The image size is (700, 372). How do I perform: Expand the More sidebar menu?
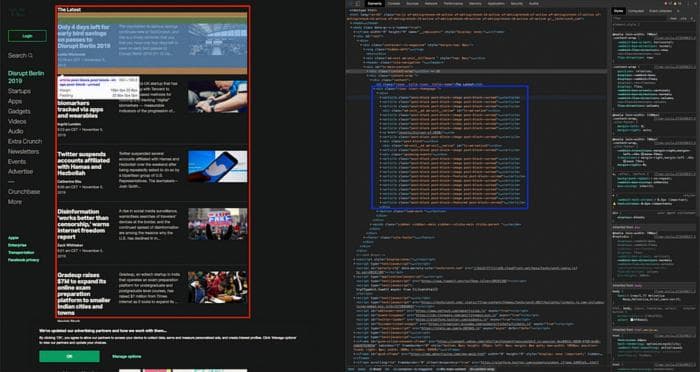pyautogui.click(x=15, y=202)
